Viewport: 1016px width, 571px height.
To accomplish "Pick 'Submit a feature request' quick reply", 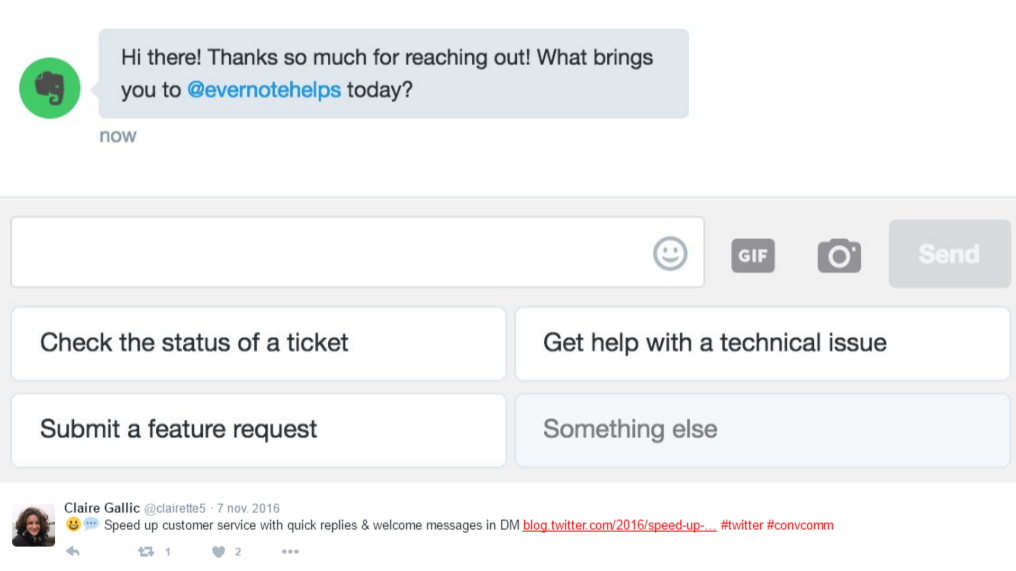I will point(258,430).
